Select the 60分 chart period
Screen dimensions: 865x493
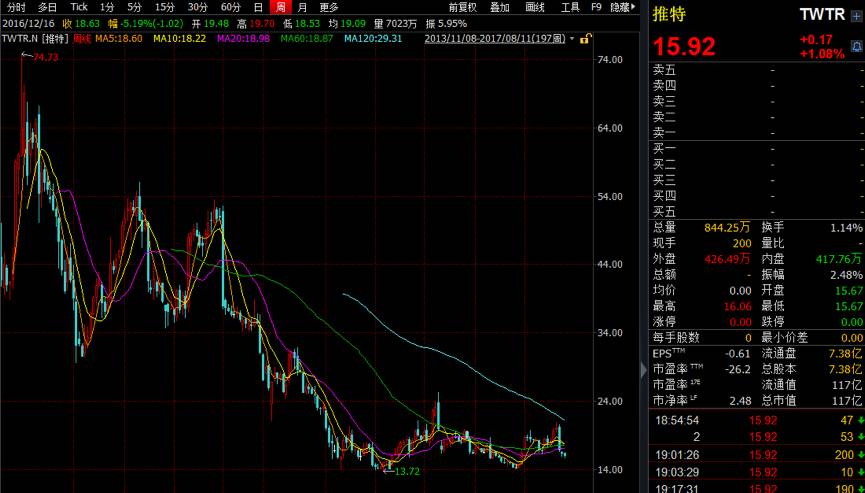231,7
